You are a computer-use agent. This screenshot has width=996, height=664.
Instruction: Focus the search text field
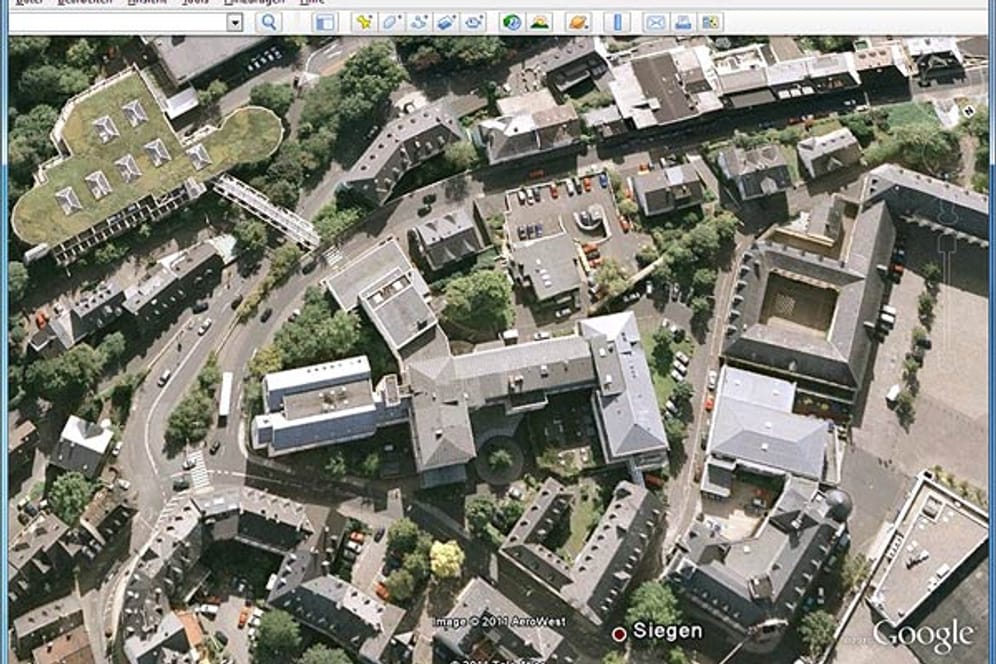point(118,22)
